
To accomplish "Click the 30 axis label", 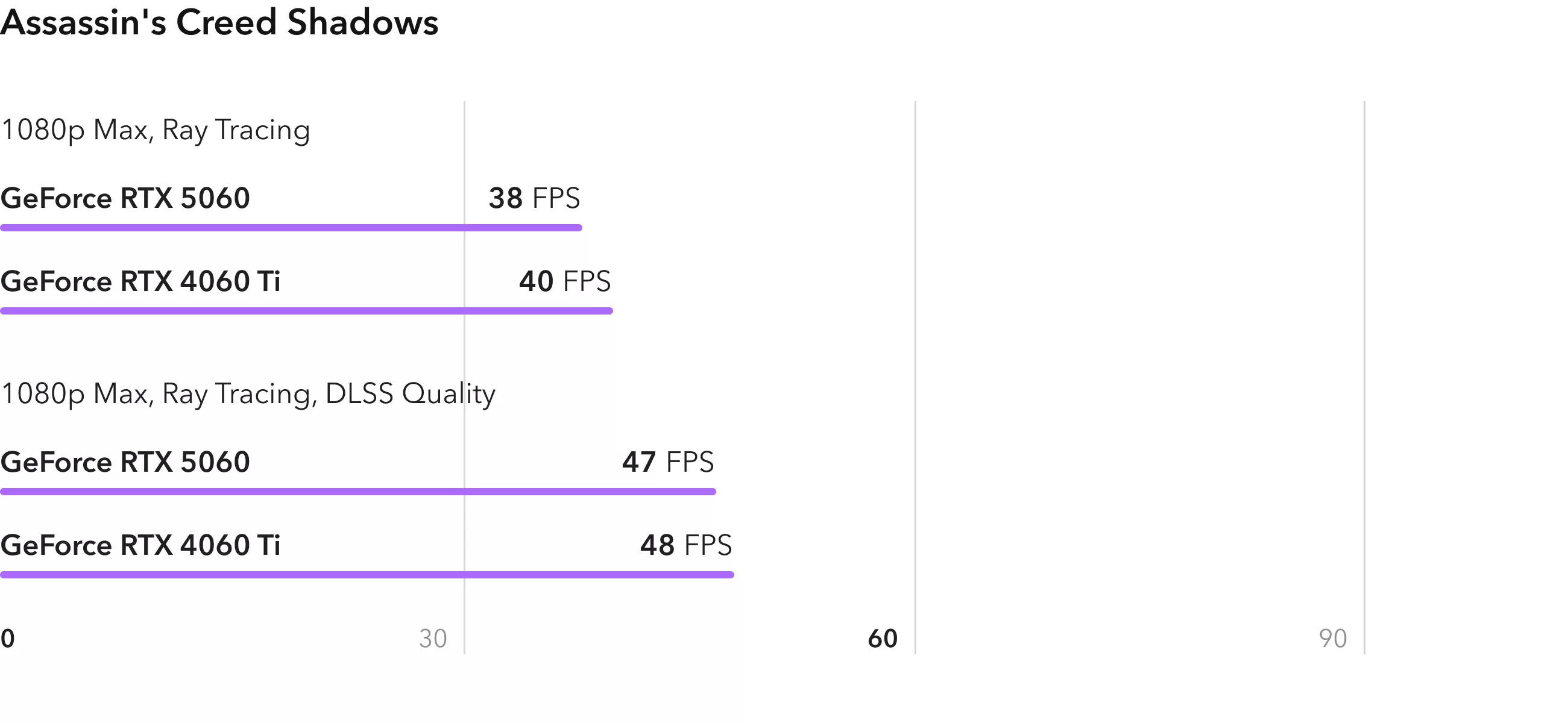I will [433, 639].
